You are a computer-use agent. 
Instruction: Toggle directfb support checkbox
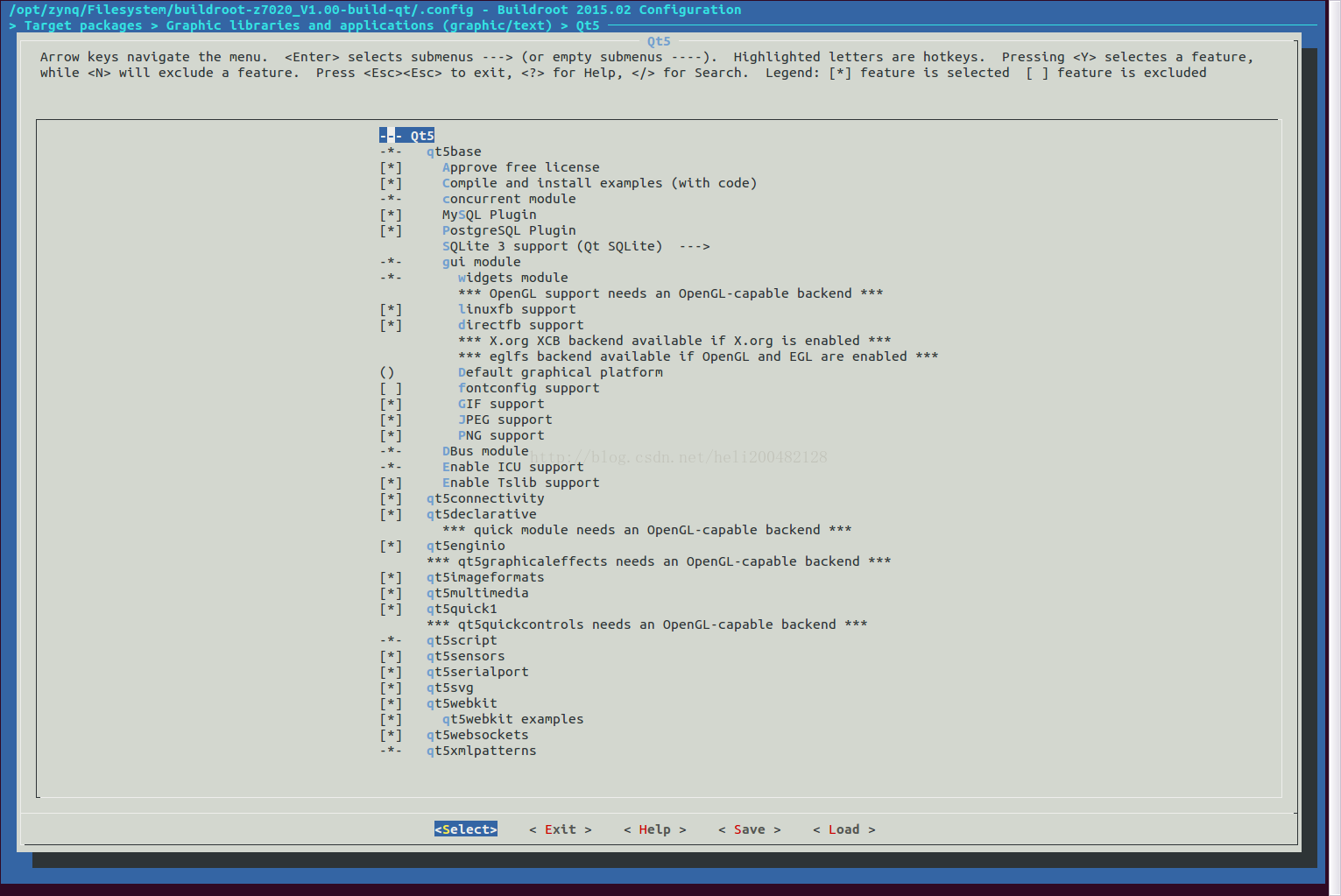click(x=391, y=325)
